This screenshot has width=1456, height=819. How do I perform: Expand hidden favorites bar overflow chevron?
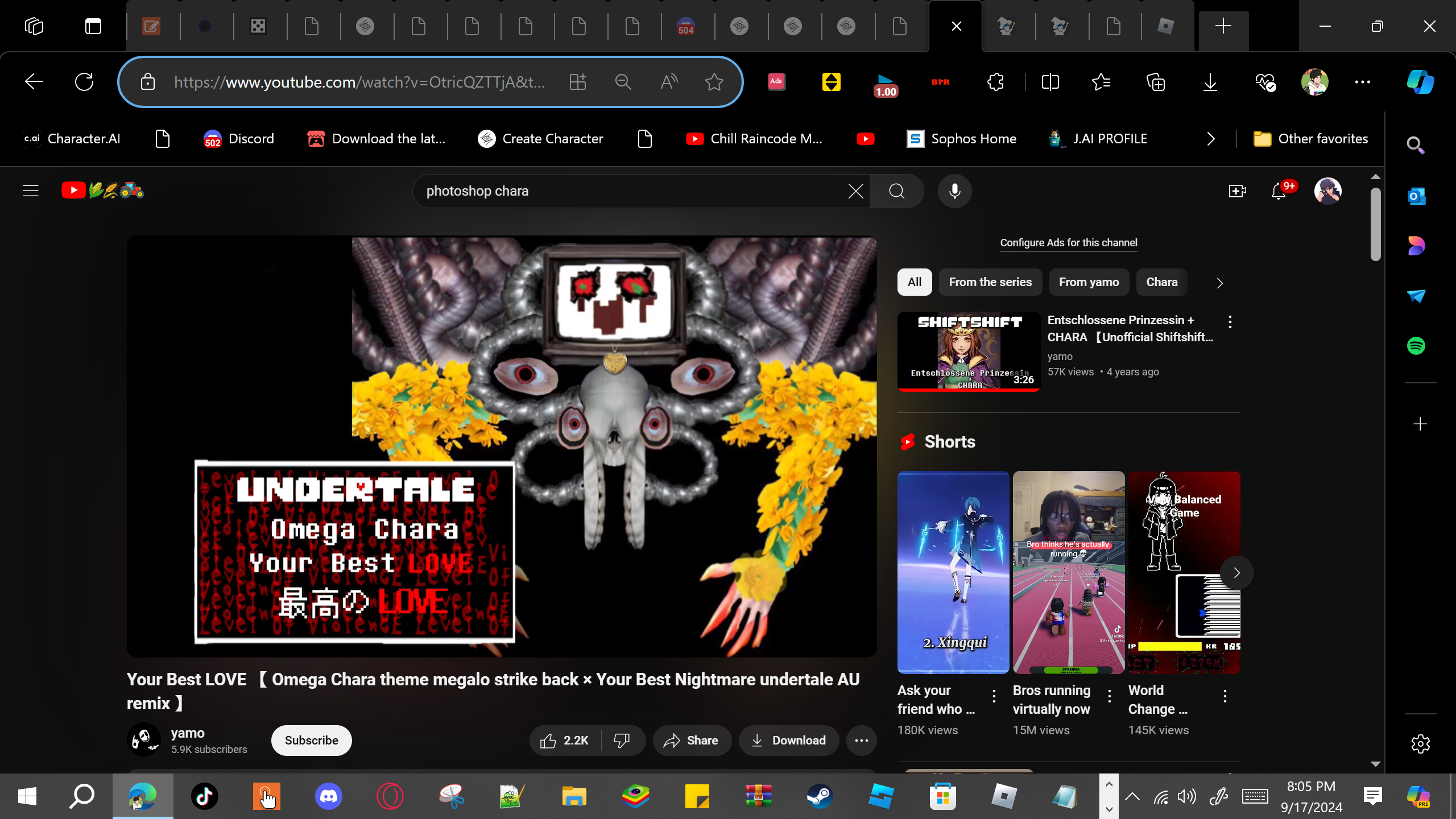[x=1211, y=139]
